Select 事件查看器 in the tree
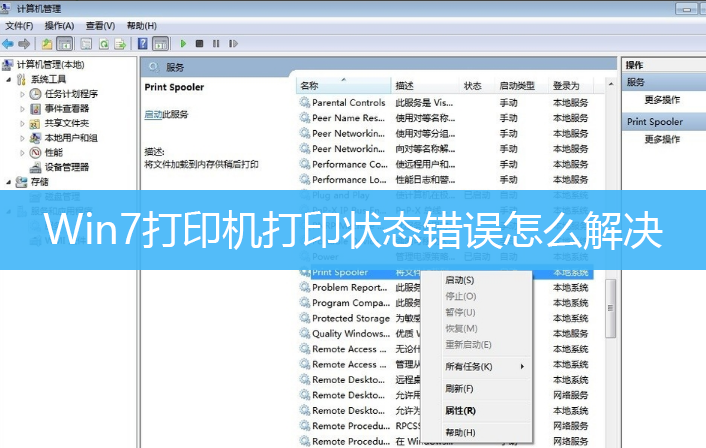706x448 pixels. 67,109
